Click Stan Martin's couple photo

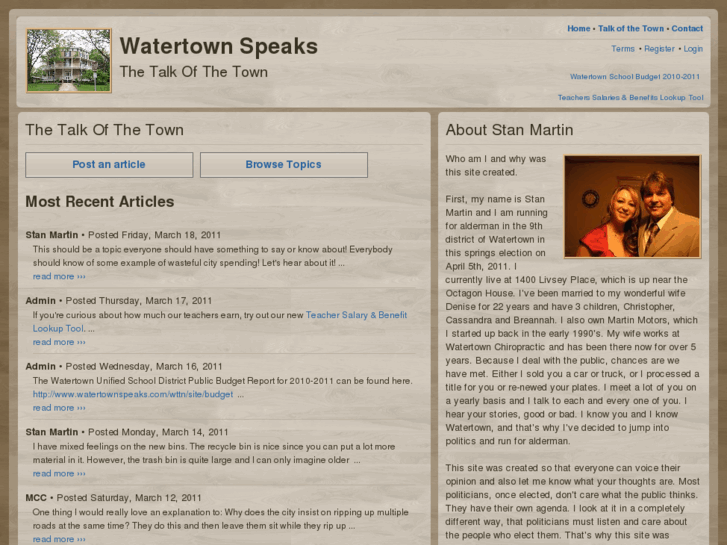(x=632, y=206)
